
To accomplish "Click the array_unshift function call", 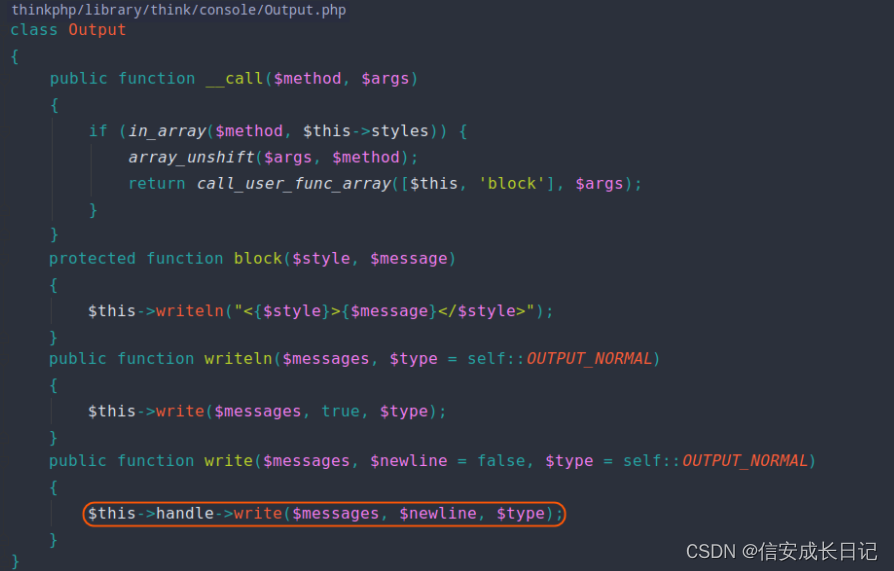I will 191,157.
